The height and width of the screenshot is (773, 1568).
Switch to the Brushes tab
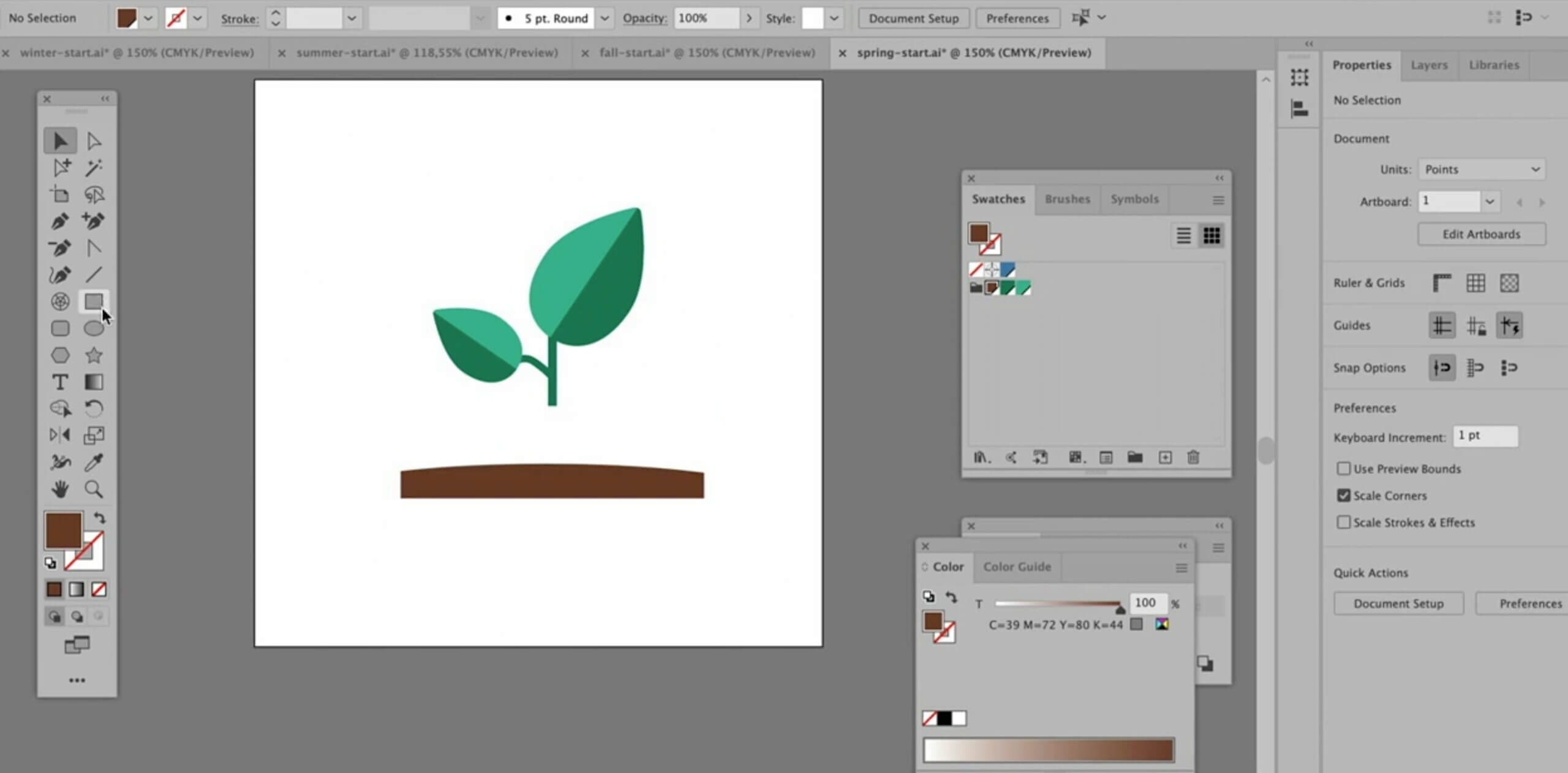click(x=1067, y=199)
